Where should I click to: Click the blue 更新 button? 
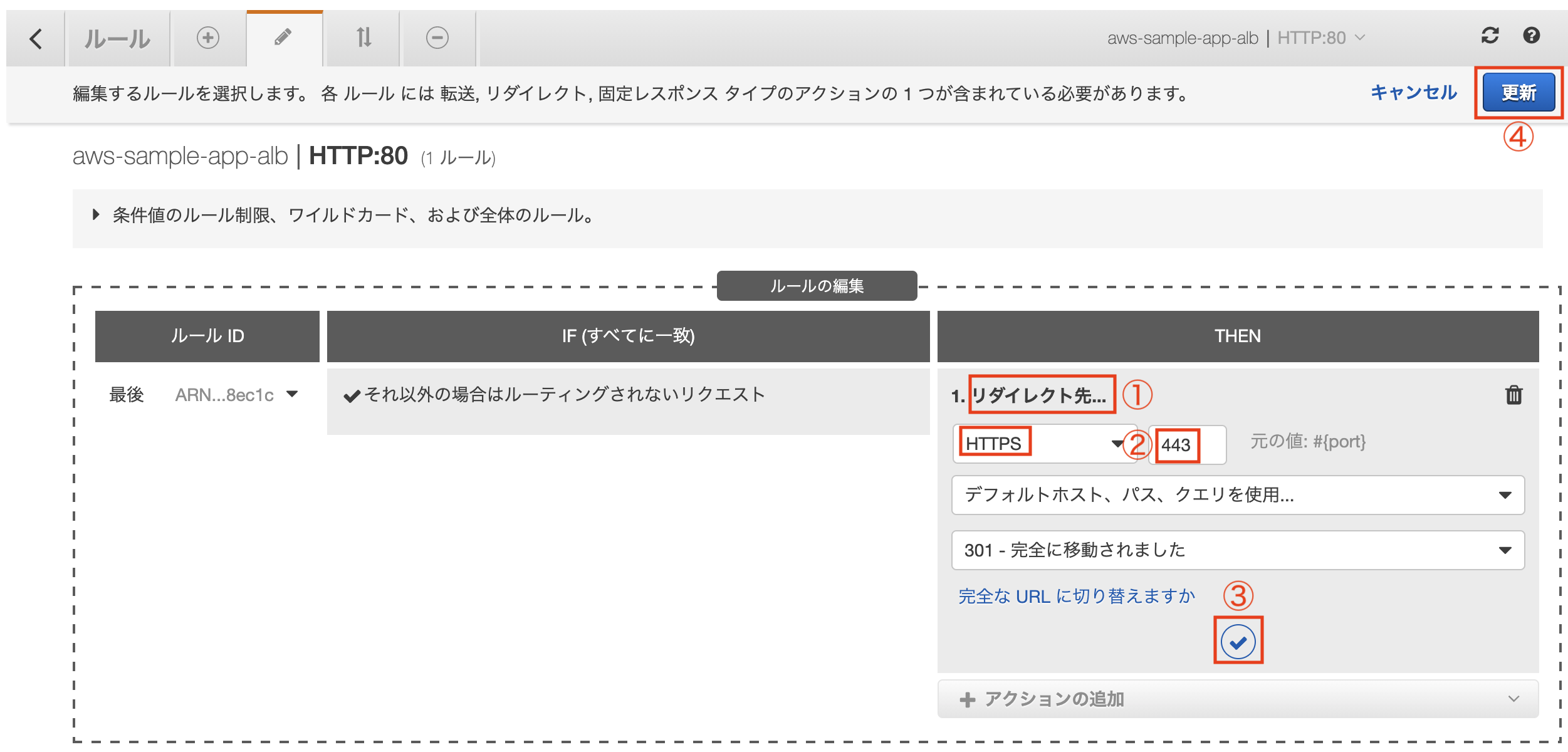pyautogui.click(x=1518, y=93)
